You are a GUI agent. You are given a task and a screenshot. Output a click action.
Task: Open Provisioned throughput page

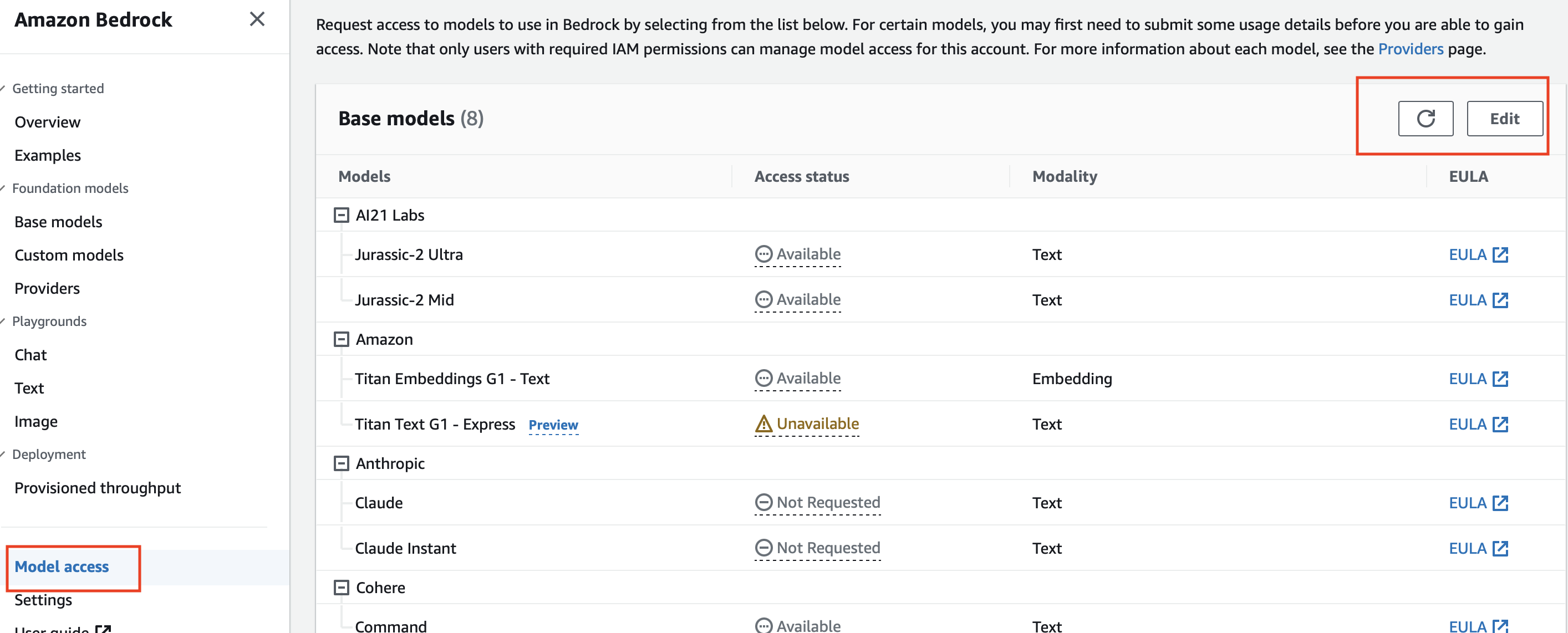98,488
